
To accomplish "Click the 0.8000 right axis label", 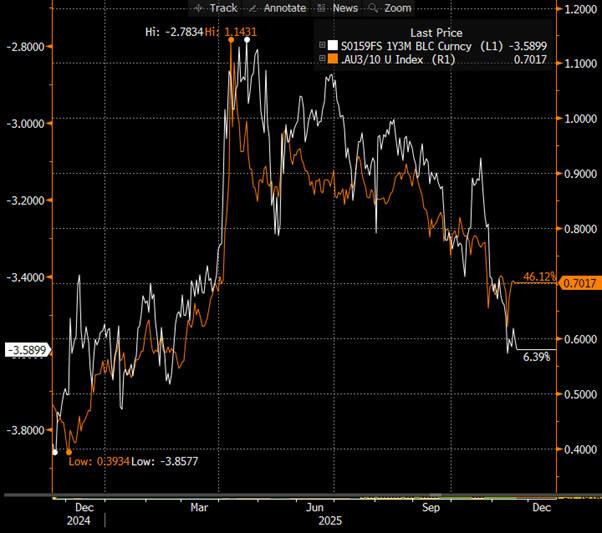I will (x=580, y=229).
